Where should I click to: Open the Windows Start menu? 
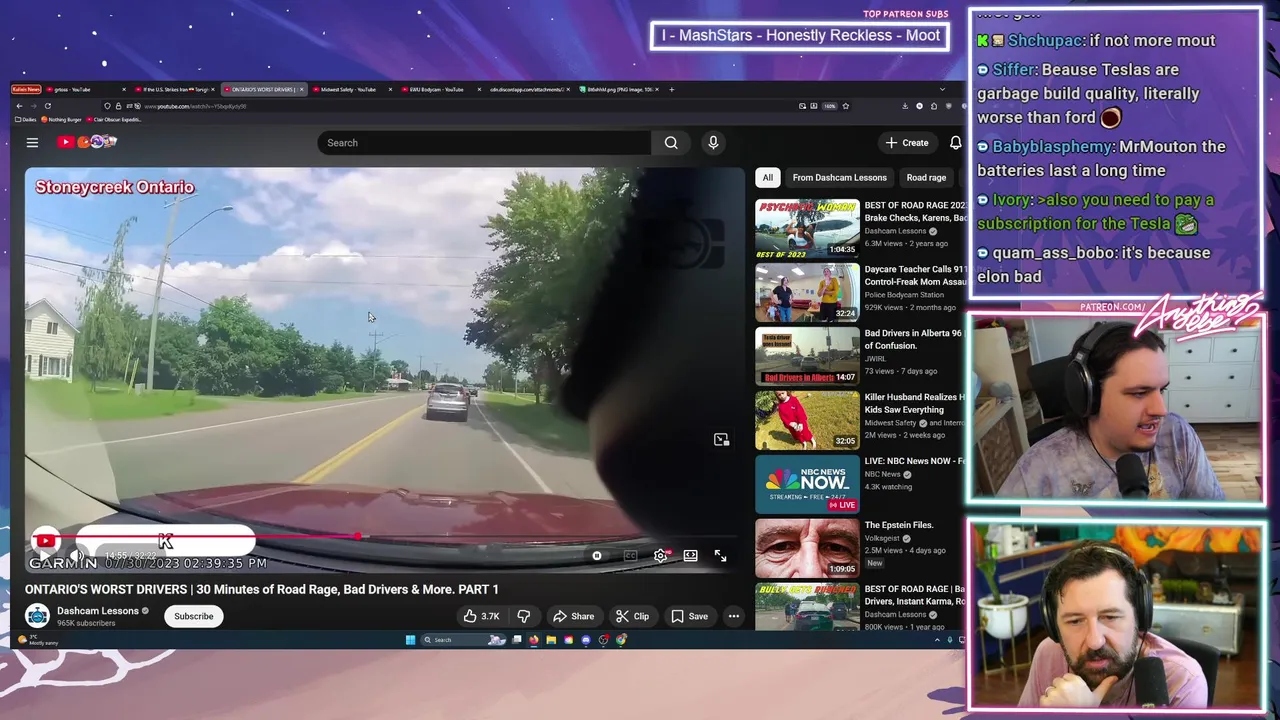click(x=410, y=640)
